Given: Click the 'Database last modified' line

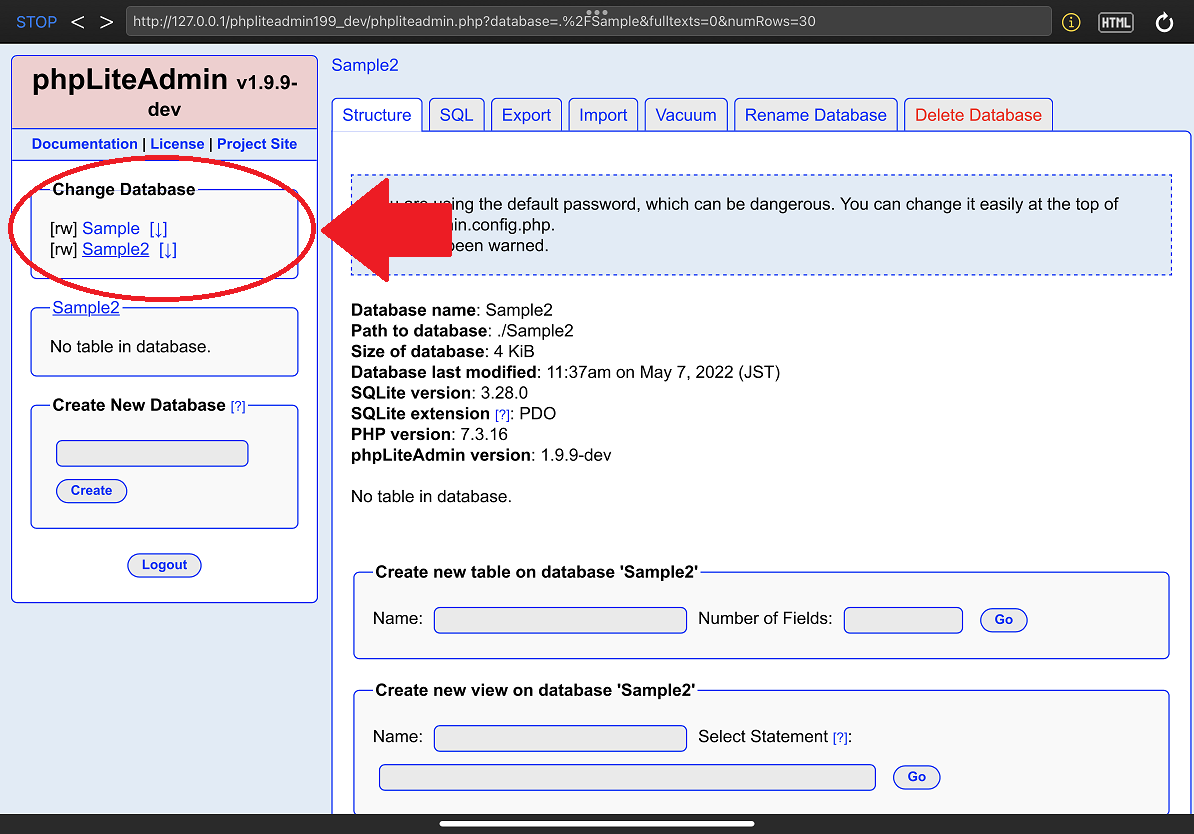Looking at the screenshot, I should [x=566, y=372].
